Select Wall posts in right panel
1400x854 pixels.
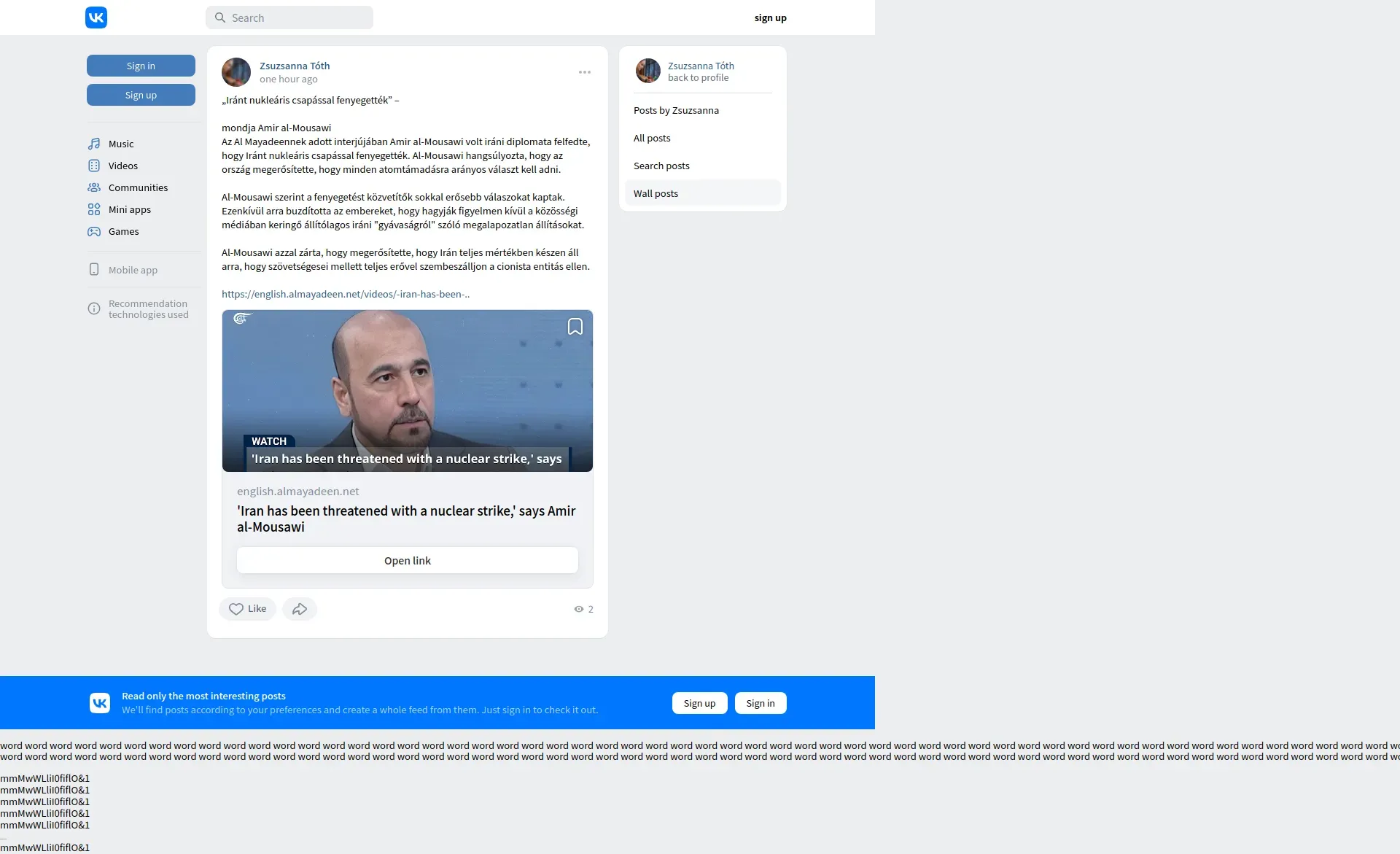656,193
